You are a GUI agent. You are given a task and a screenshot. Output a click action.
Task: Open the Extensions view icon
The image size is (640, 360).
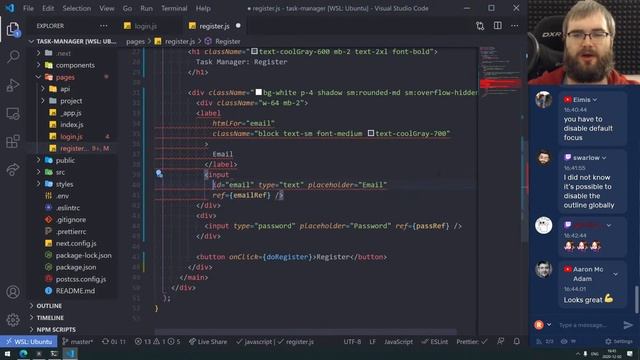click(x=13, y=142)
